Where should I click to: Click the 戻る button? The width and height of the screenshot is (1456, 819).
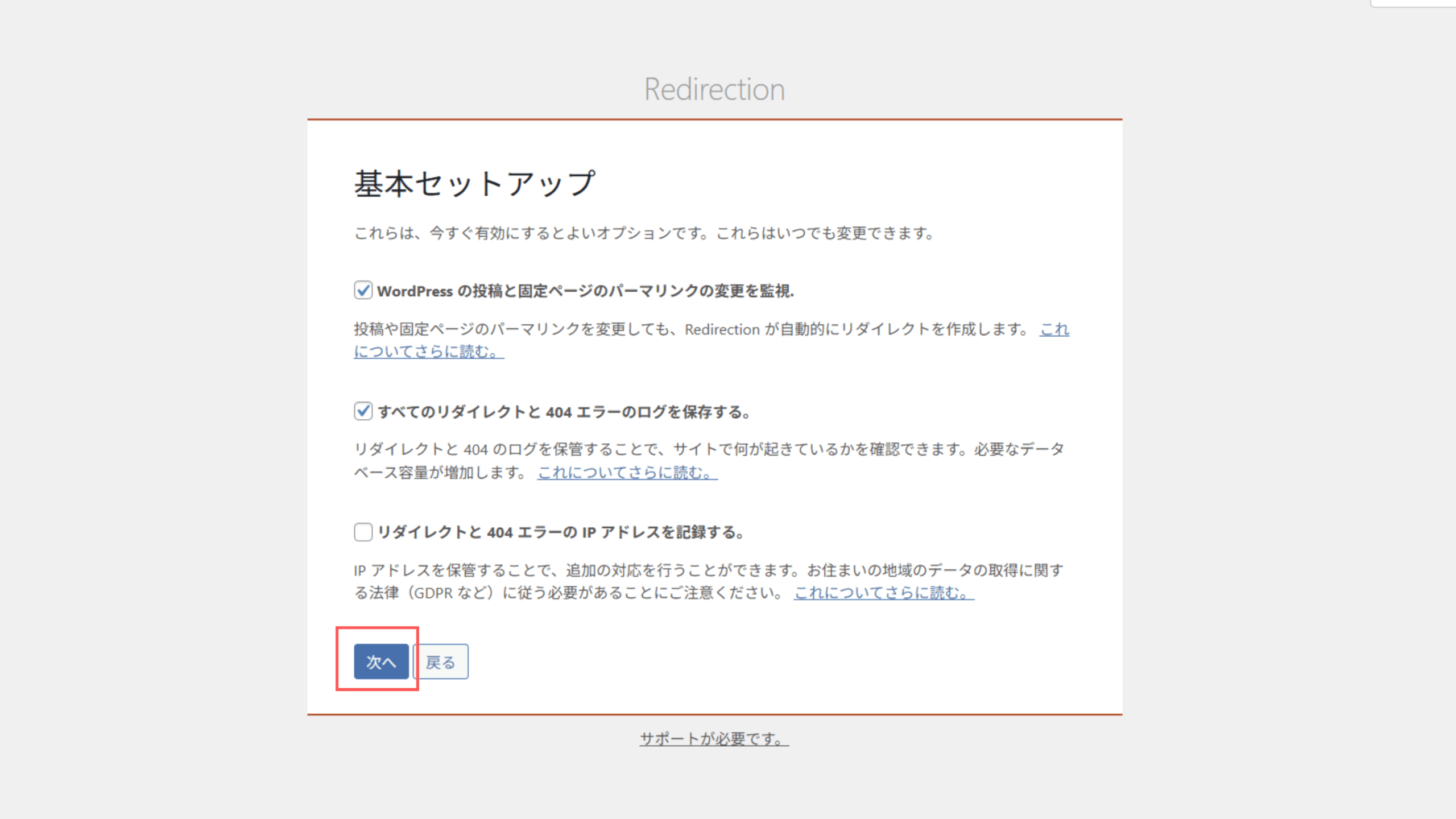click(x=441, y=662)
